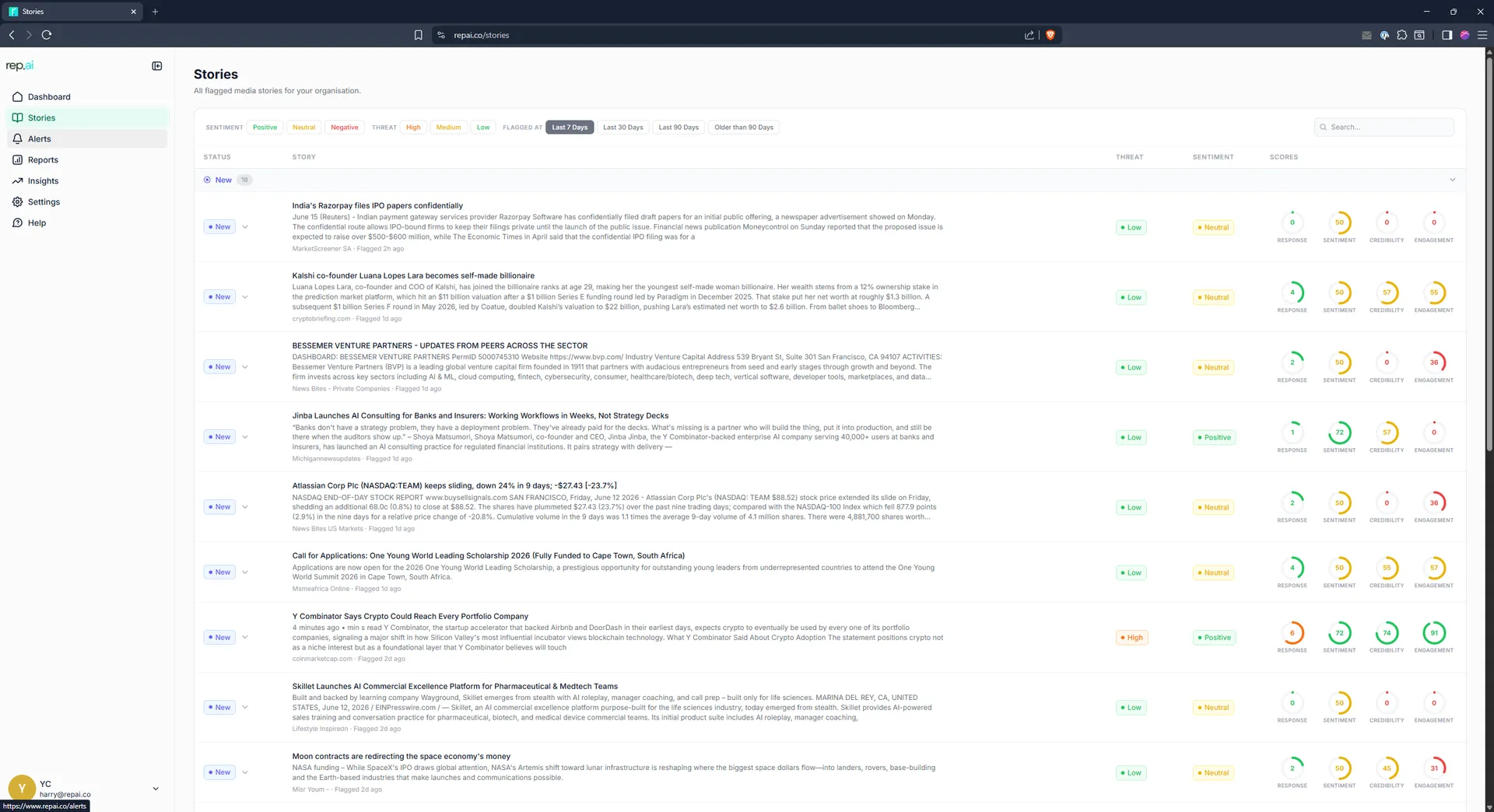Open status dropdown for Bessemer story
Screen dimensions: 1494x812
pos(245,367)
